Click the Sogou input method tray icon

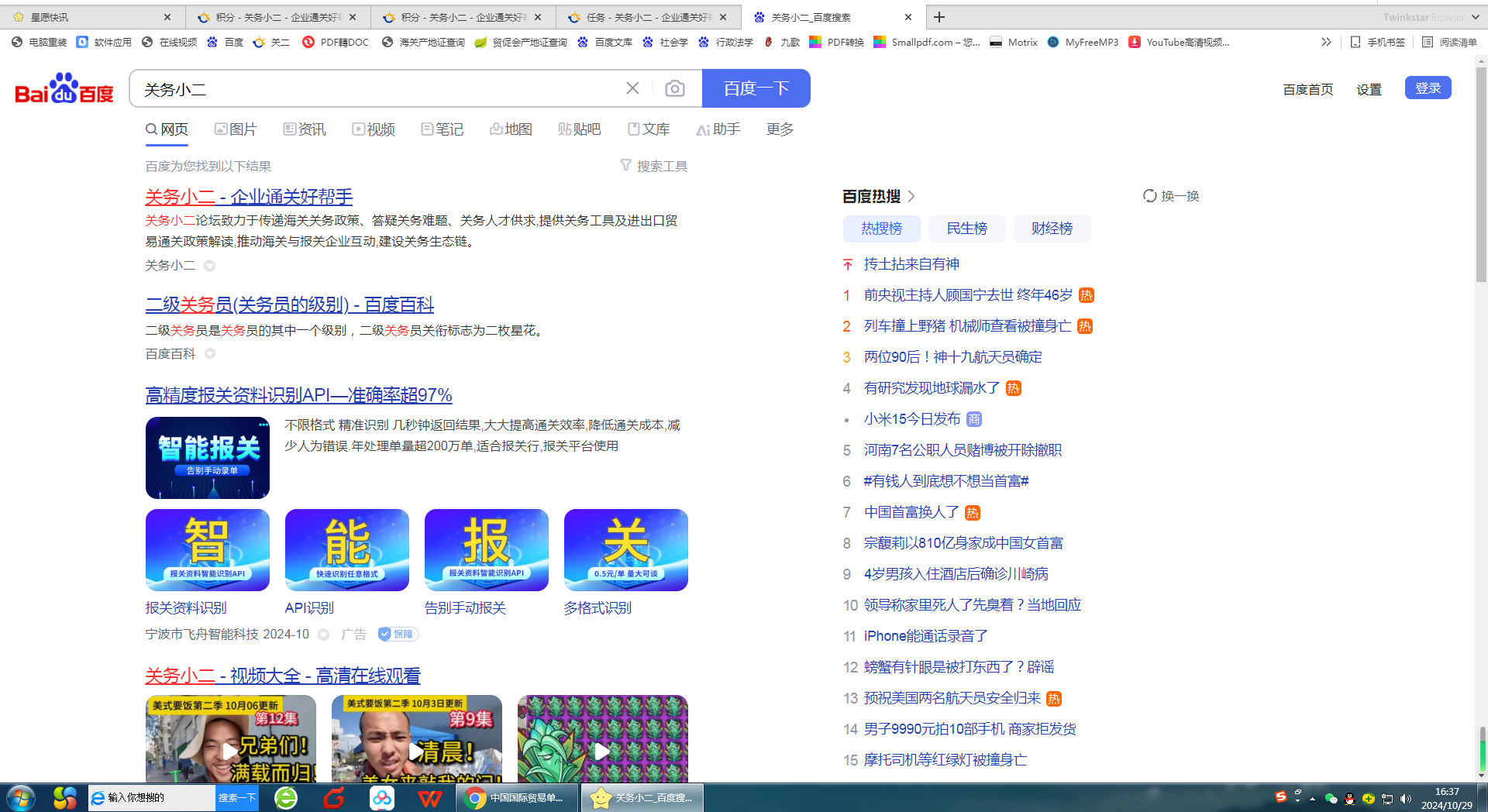point(1281,797)
